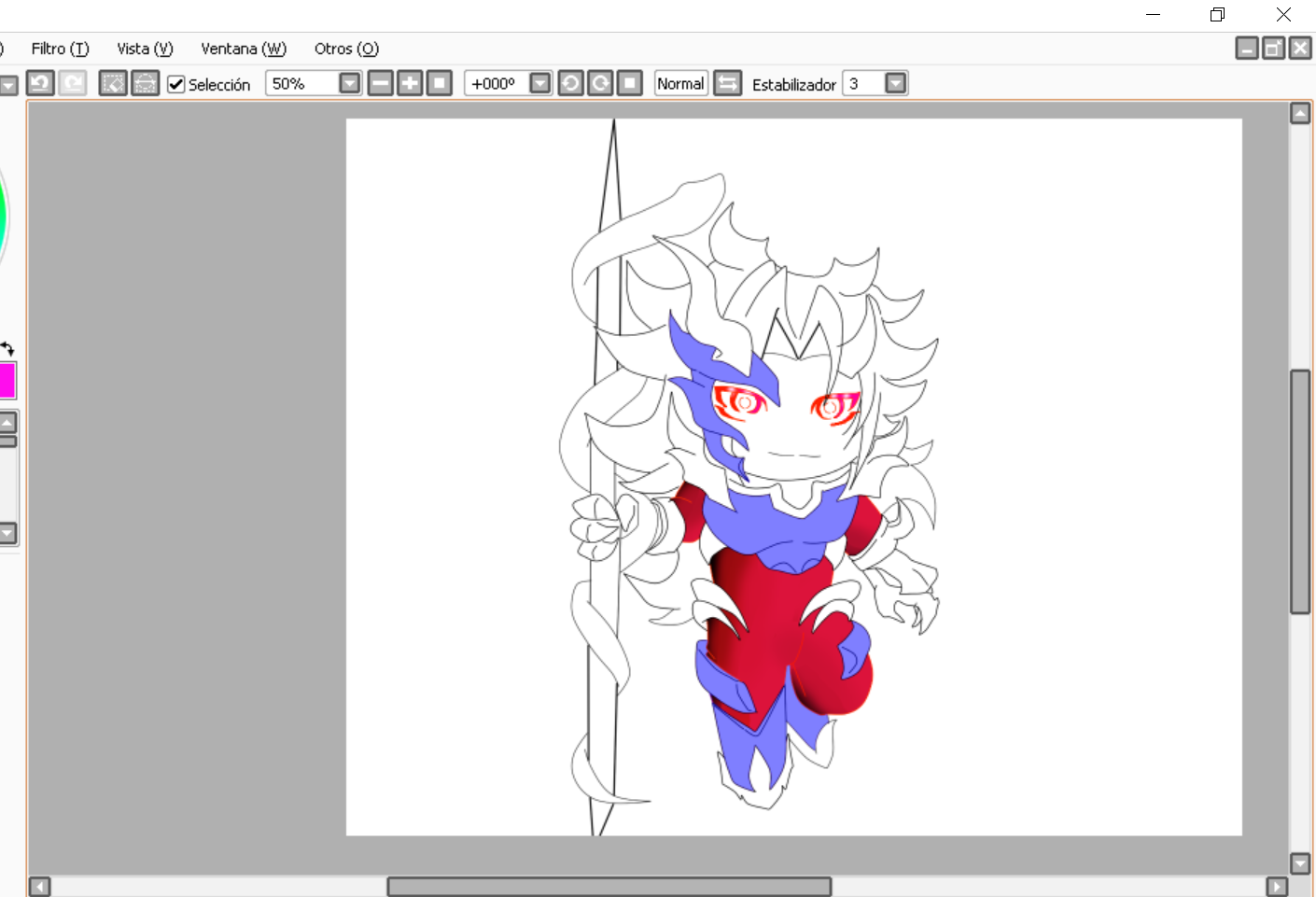Image resolution: width=1316 pixels, height=897 pixels.
Task: Click the reset rotation square icon
Action: (630, 83)
